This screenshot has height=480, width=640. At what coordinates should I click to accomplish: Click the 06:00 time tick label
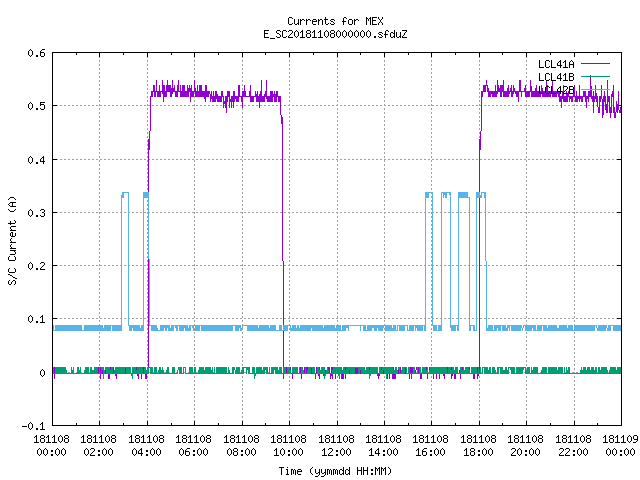tap(193, 452)
